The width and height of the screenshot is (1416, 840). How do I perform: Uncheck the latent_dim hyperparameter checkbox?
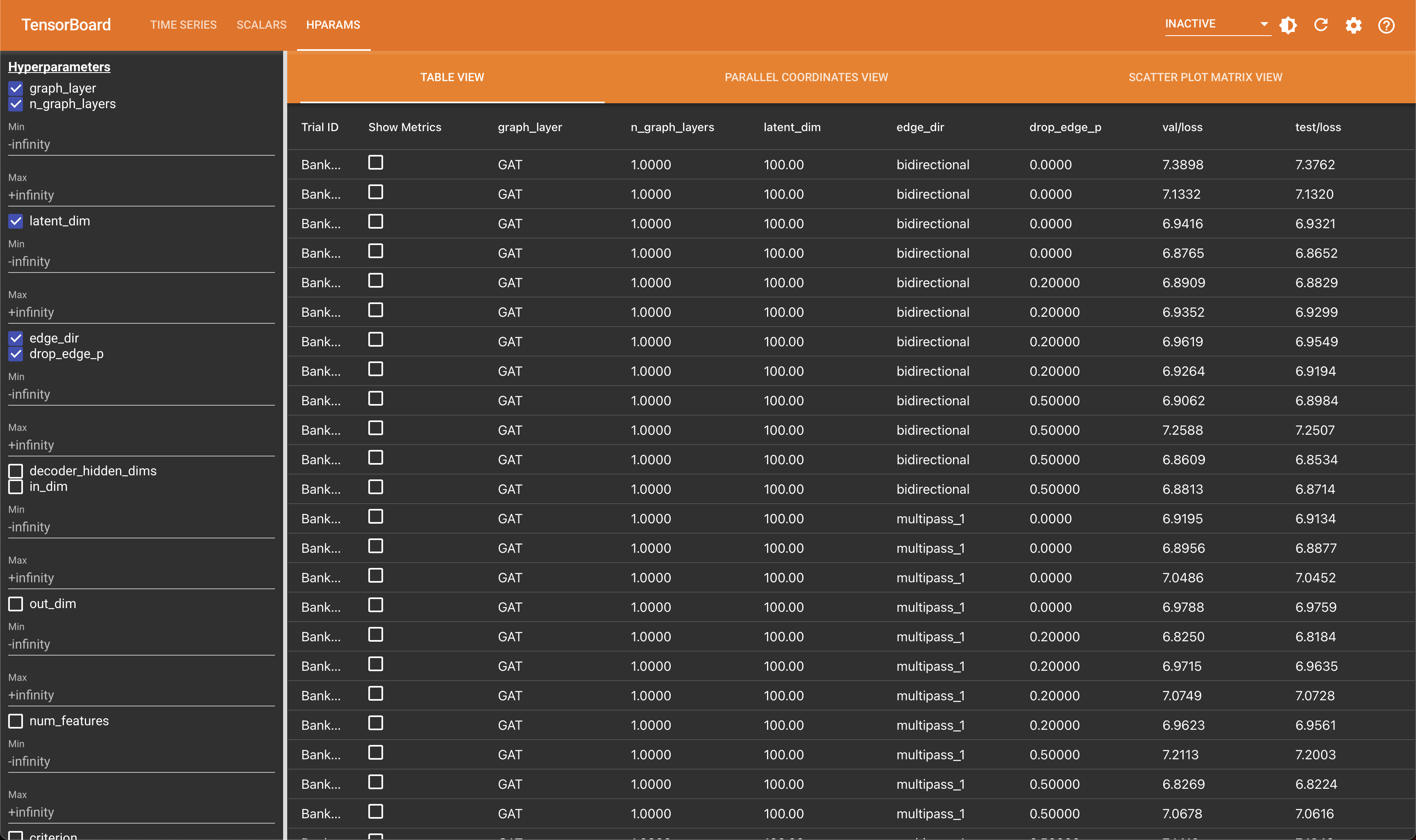tap(16, 221)
